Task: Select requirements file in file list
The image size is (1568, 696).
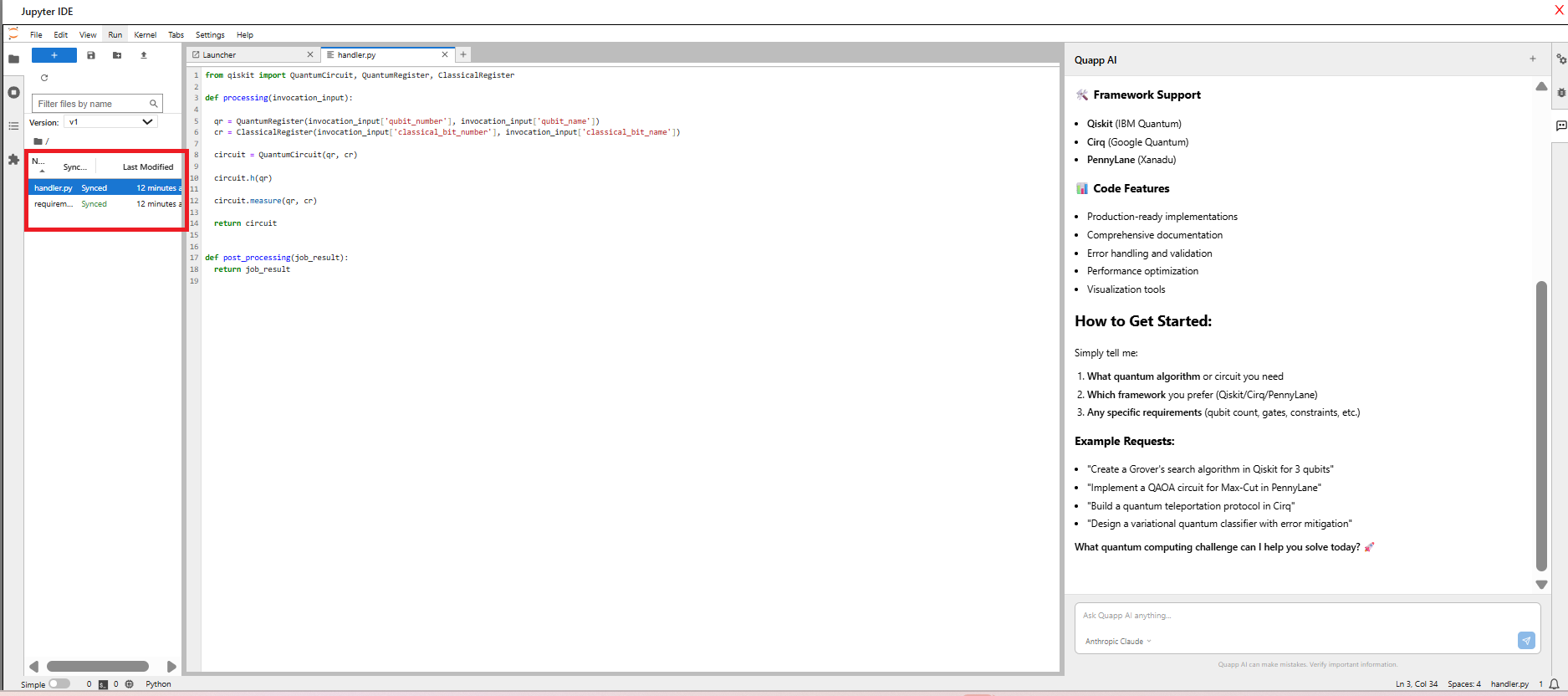Action: pyautogui.click(x=54, y=204)
